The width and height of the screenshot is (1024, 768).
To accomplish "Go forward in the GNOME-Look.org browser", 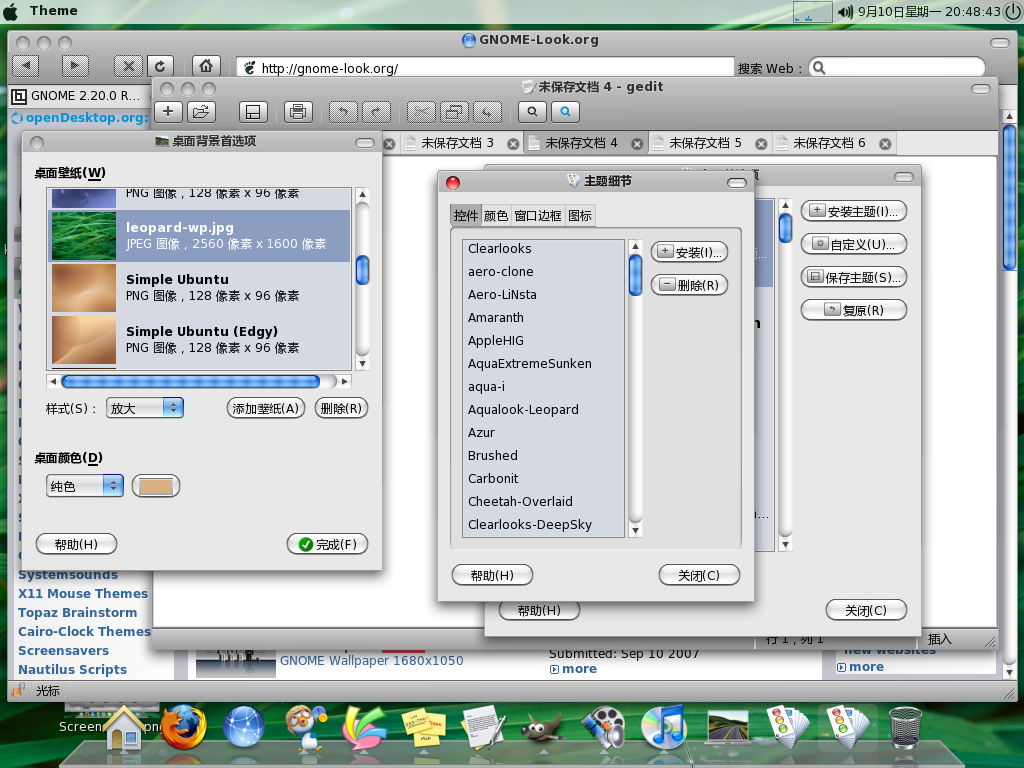I will coord(75,66).
